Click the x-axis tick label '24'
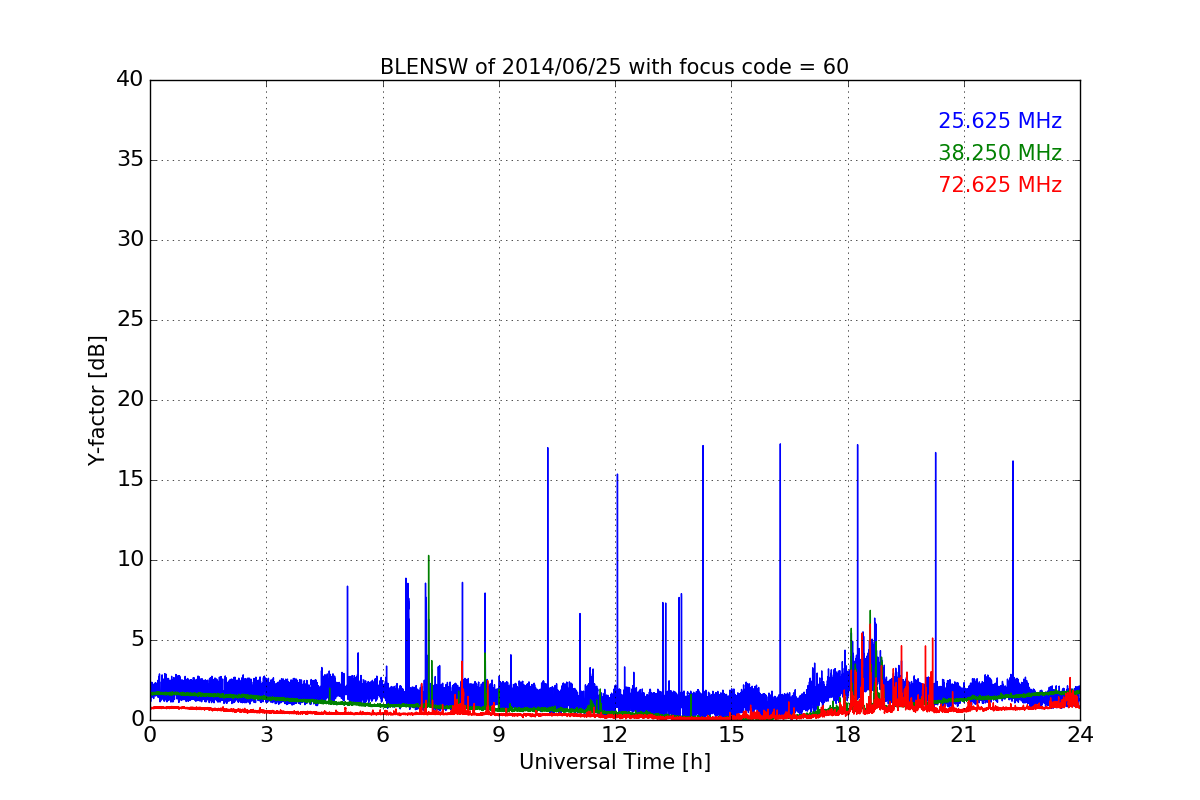Viewport: 1200px width, 800px height. (x=1080, y=735)
